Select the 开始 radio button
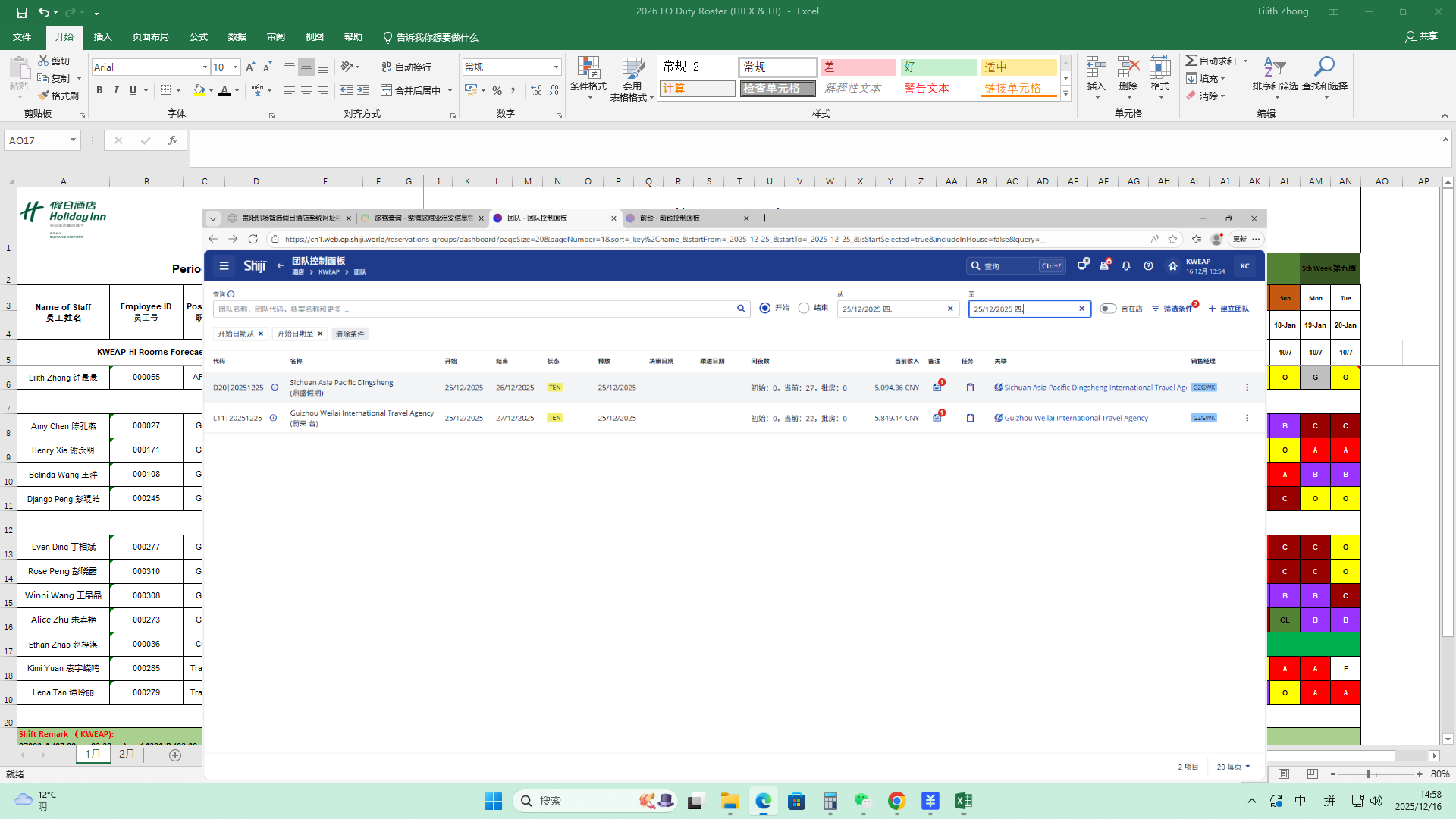The height and width of the screenshot is (819, 1456). [x=764, y=309]
